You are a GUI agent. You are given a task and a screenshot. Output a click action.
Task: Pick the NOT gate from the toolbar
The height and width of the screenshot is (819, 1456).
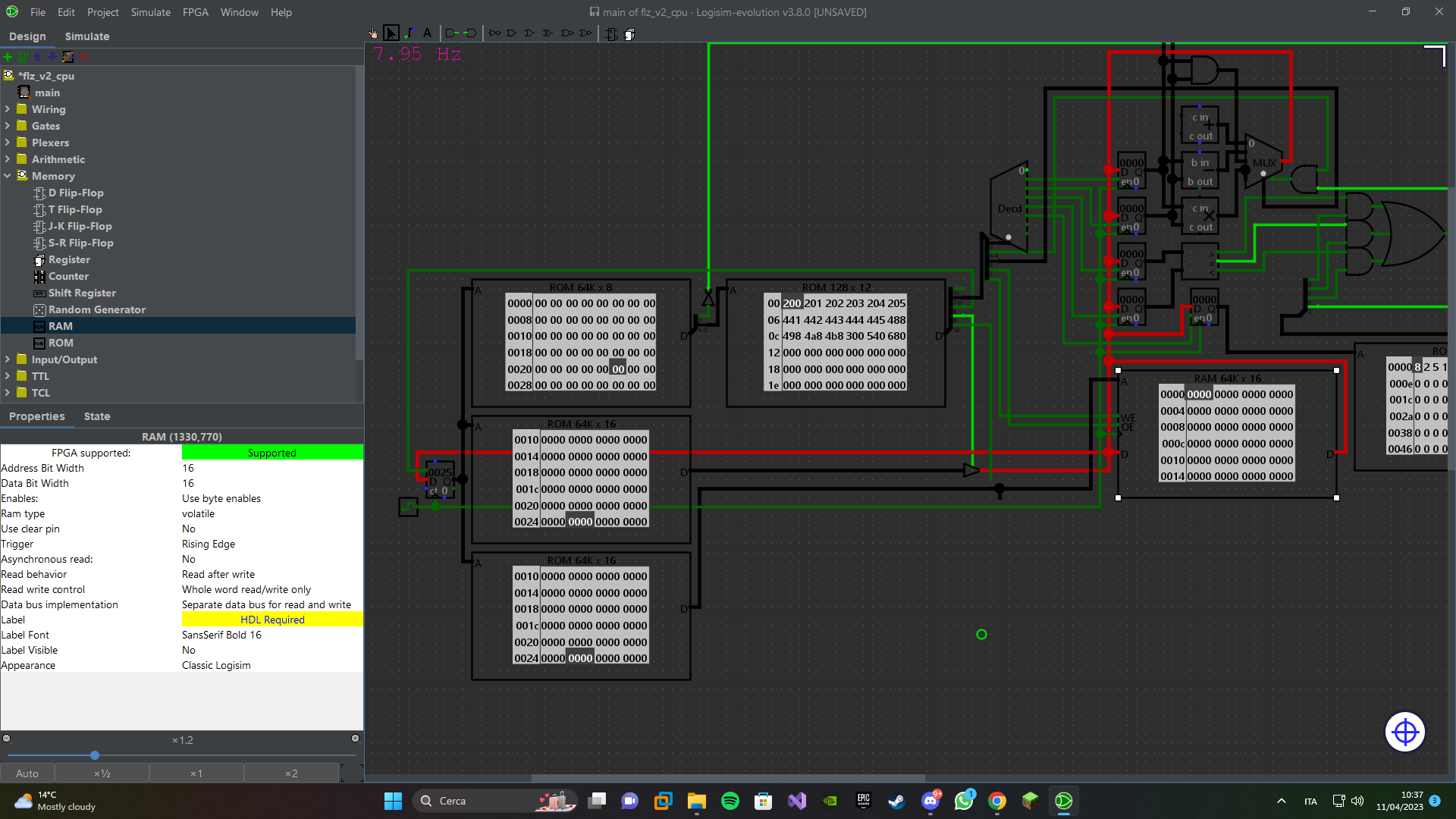point(494,33)
